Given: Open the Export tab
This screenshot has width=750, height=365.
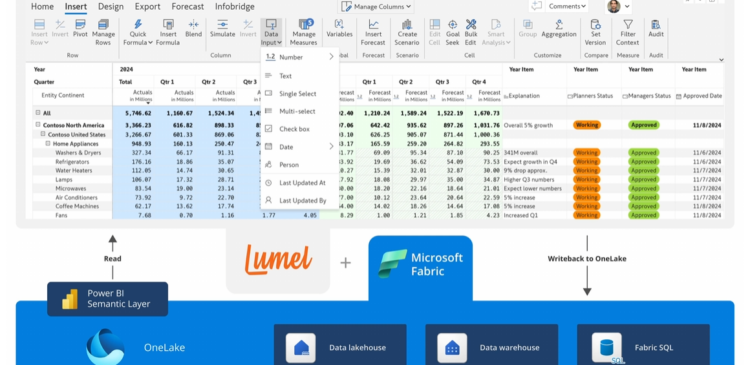Looking at the screenshot, I should pos(147,7).
